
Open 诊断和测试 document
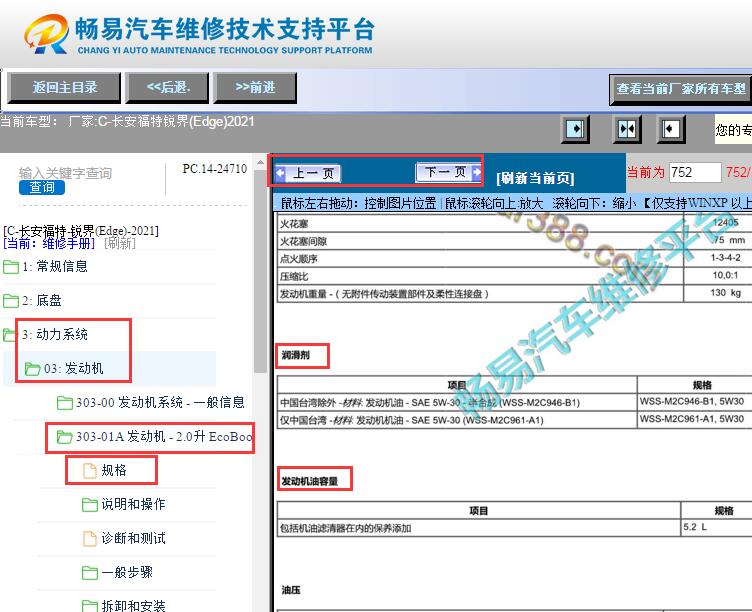click(x=133, y=539)
